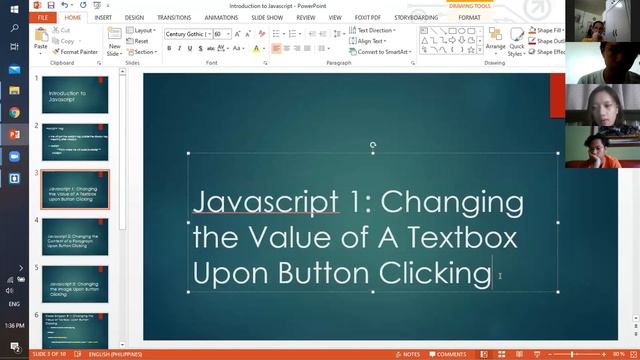Increase font size with the larger A icon
Screen dimensions: 640x360
pos(238,34)
